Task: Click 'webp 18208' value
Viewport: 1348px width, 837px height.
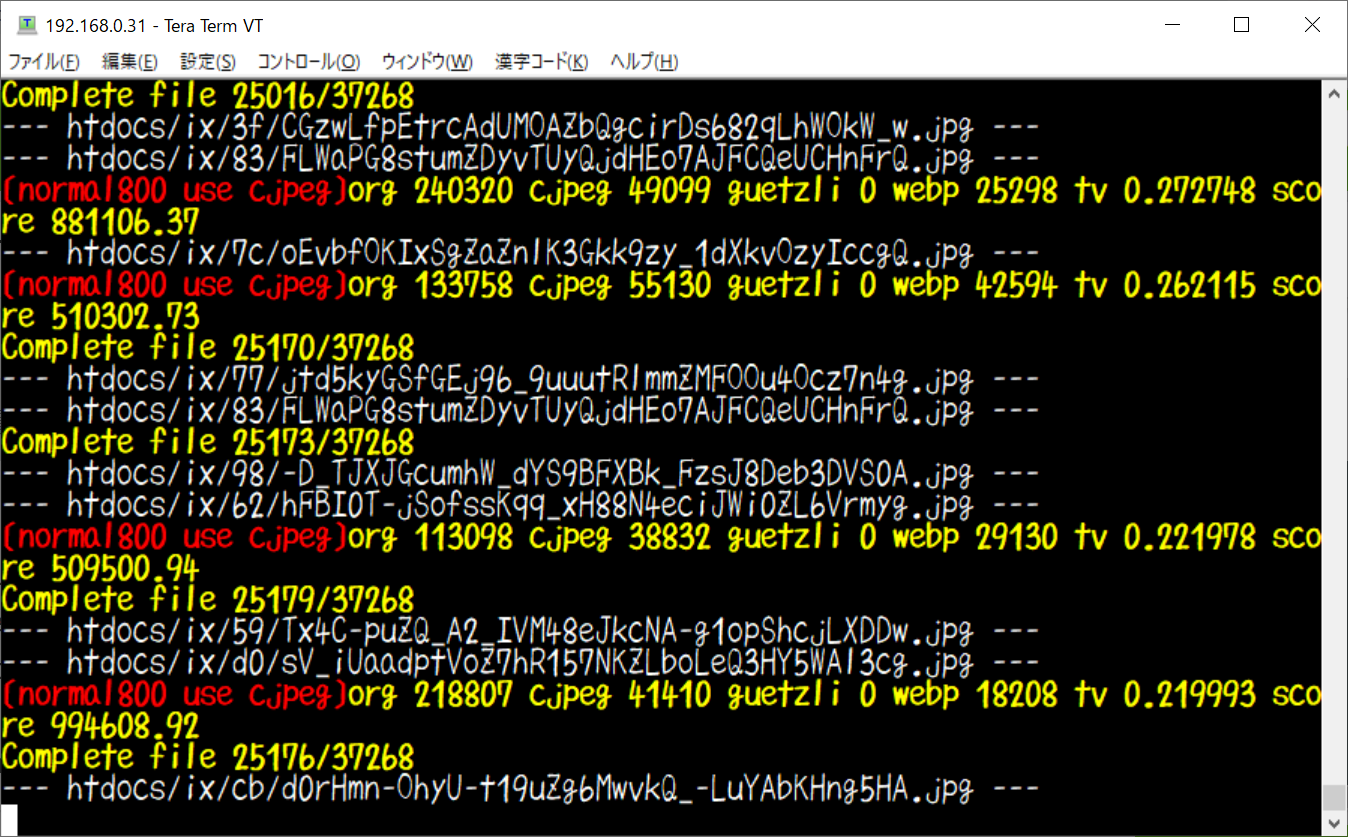Action: coord(975,695)
